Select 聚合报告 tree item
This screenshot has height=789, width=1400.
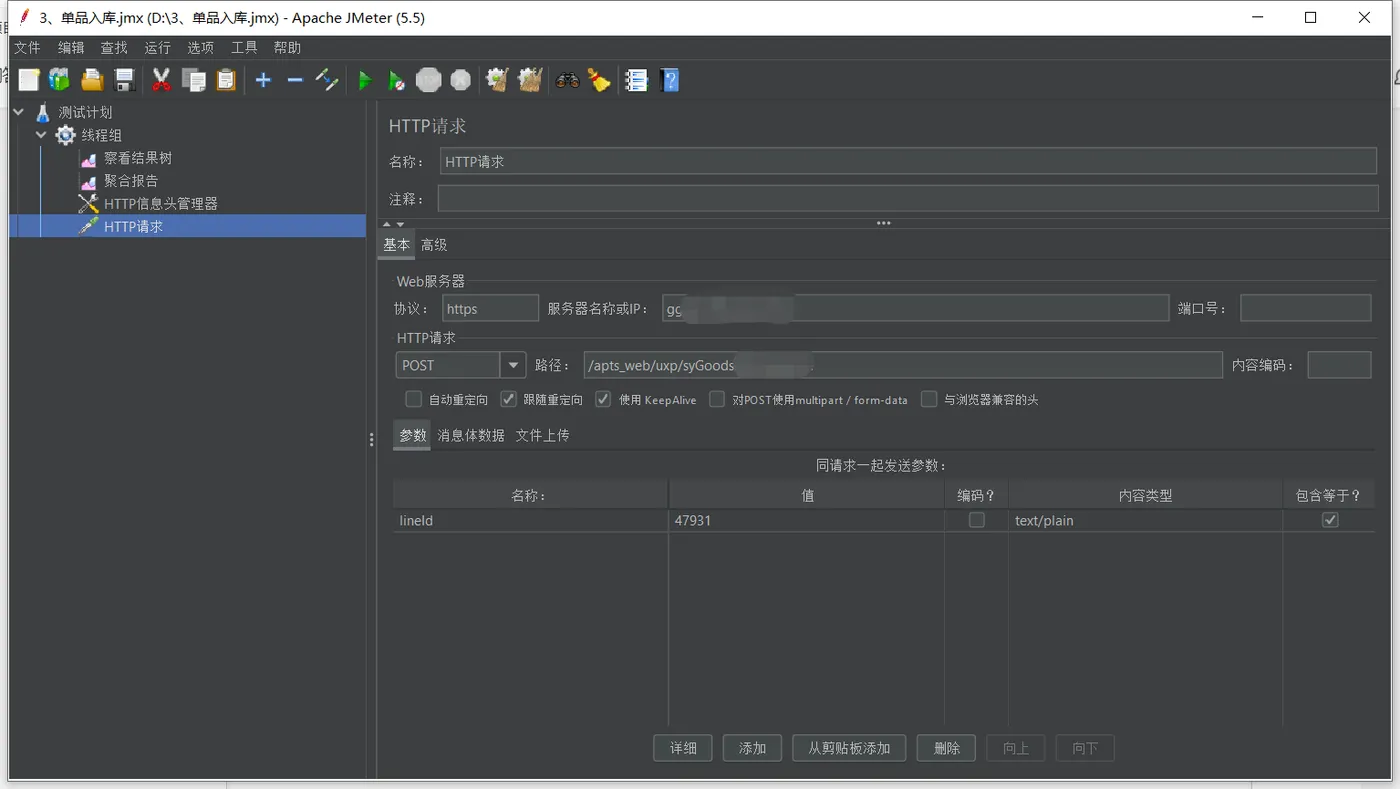pyautogui.click(x=131, y=181)
